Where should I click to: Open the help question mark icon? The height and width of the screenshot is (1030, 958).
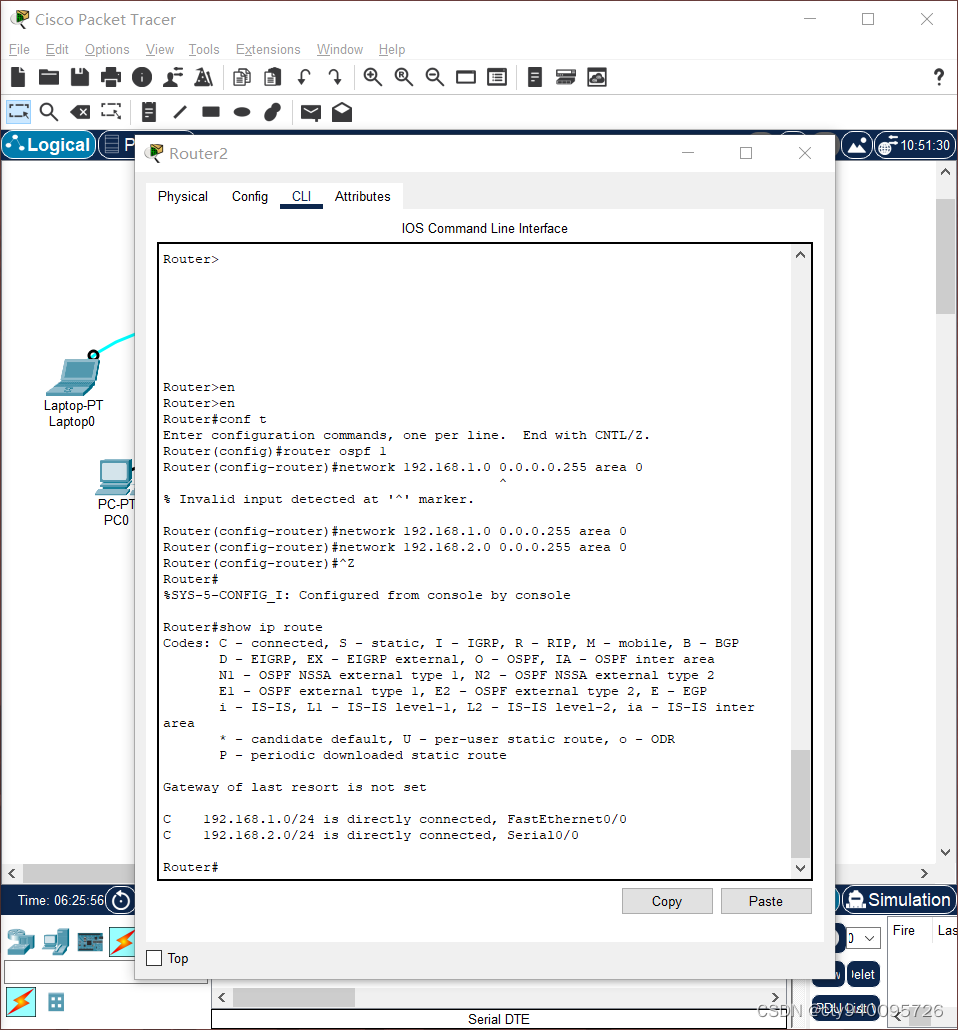click(x=939, y=78)
